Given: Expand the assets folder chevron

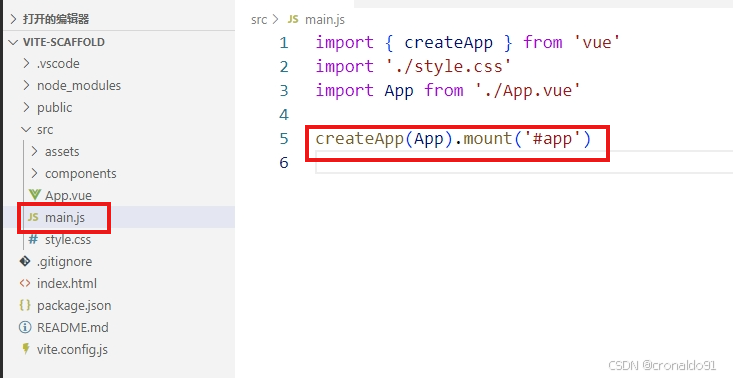Looking at the screenshot, I should [35, 151].
